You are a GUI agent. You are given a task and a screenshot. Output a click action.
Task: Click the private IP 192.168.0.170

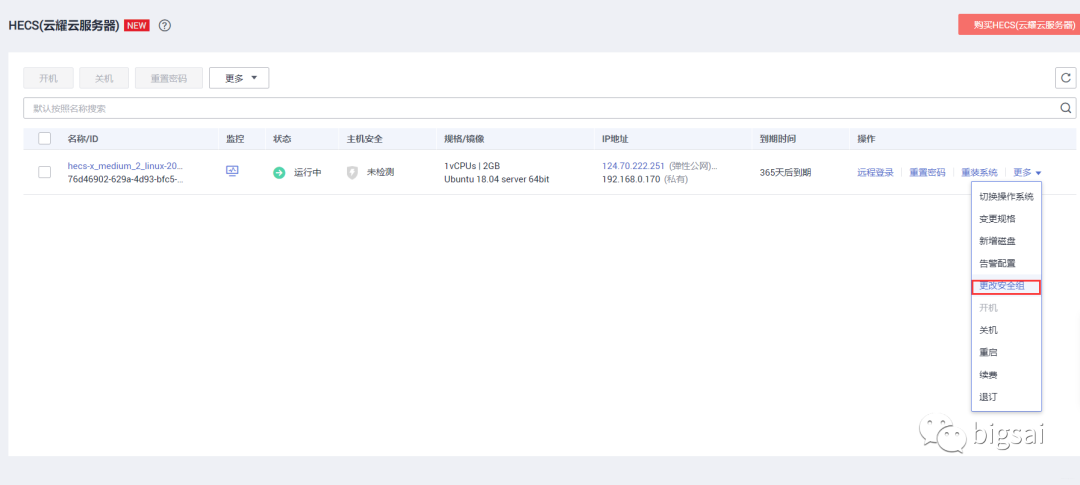click(x=631, y=179)
